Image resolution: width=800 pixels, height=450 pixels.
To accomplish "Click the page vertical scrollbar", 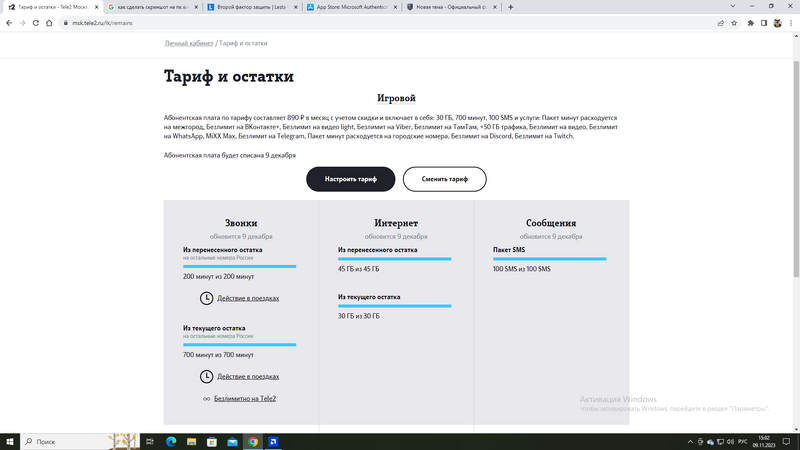I will coord(796,168).
